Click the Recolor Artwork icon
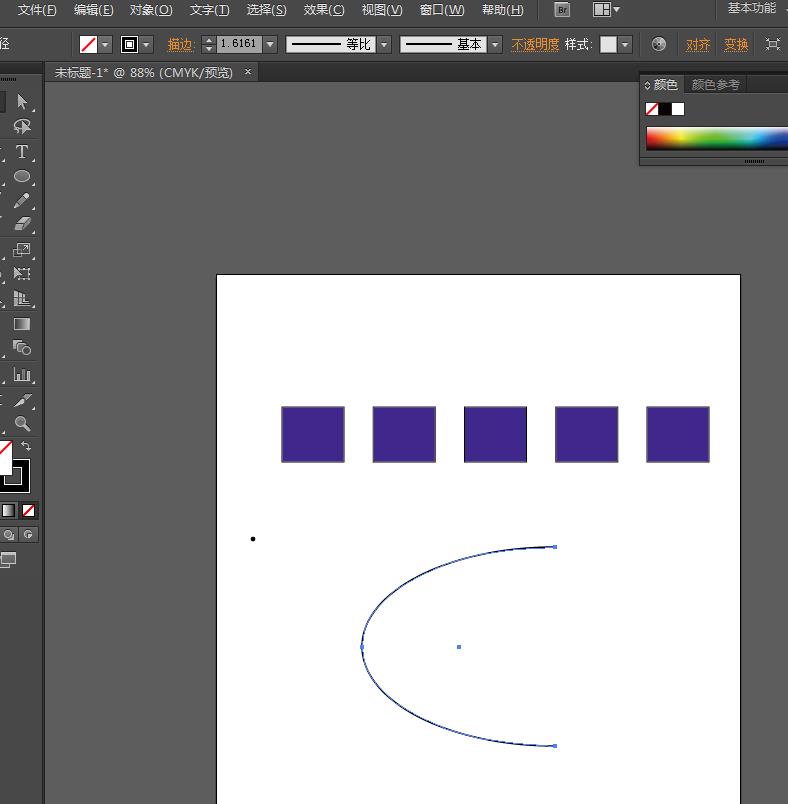This screenshot has width=788, height=804. [x=658, y=45]
